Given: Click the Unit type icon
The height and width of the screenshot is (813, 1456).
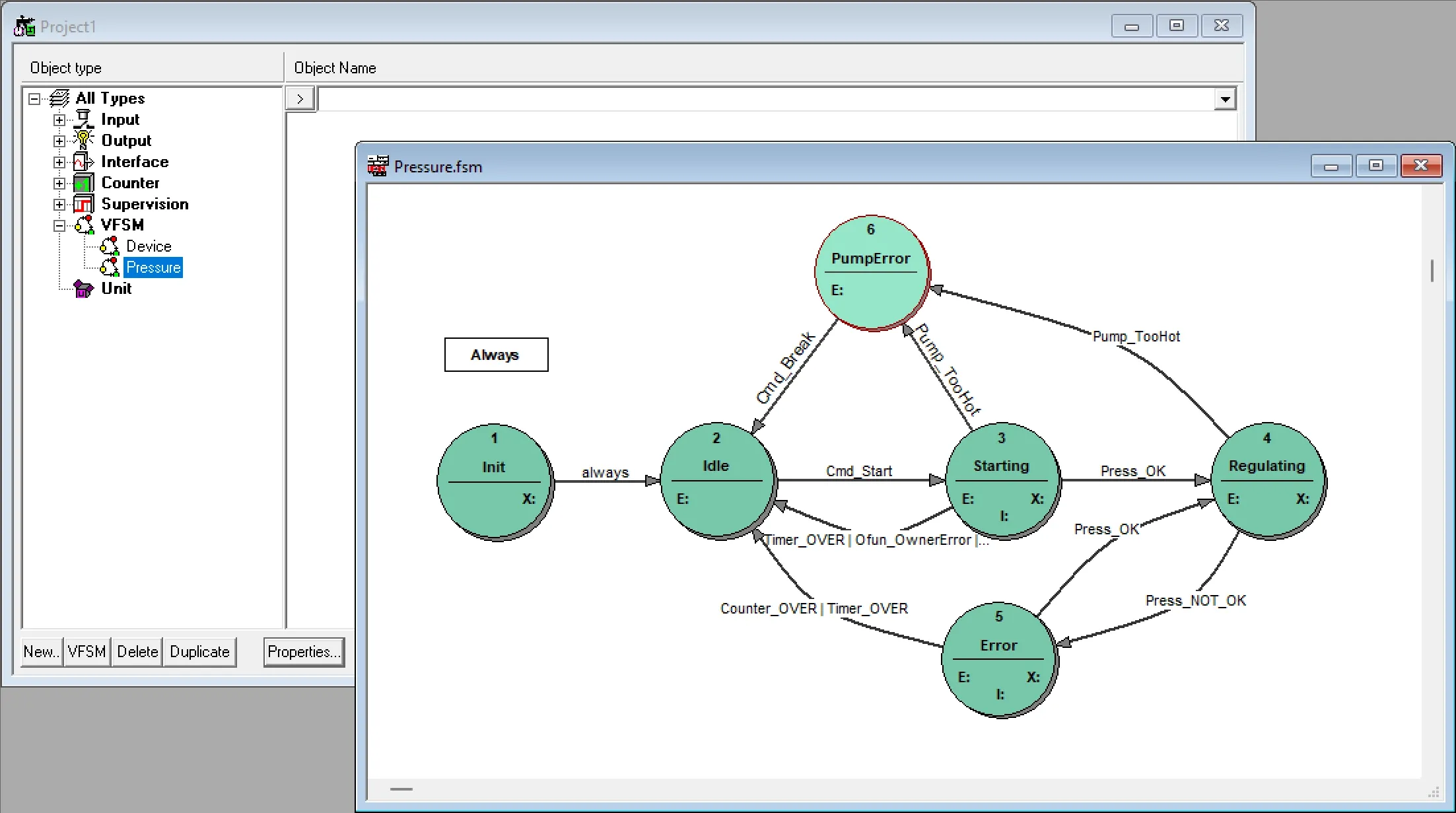Looking at the screenshot, I should 83,289.
